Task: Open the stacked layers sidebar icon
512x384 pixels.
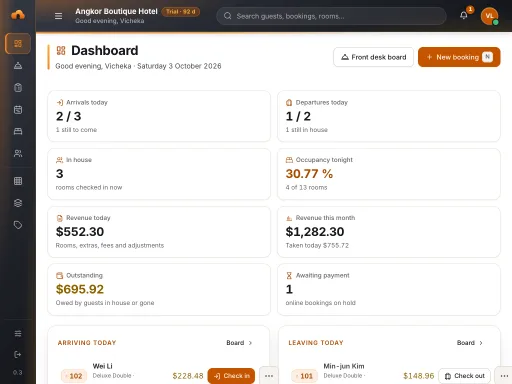Action: click(18, 203)
